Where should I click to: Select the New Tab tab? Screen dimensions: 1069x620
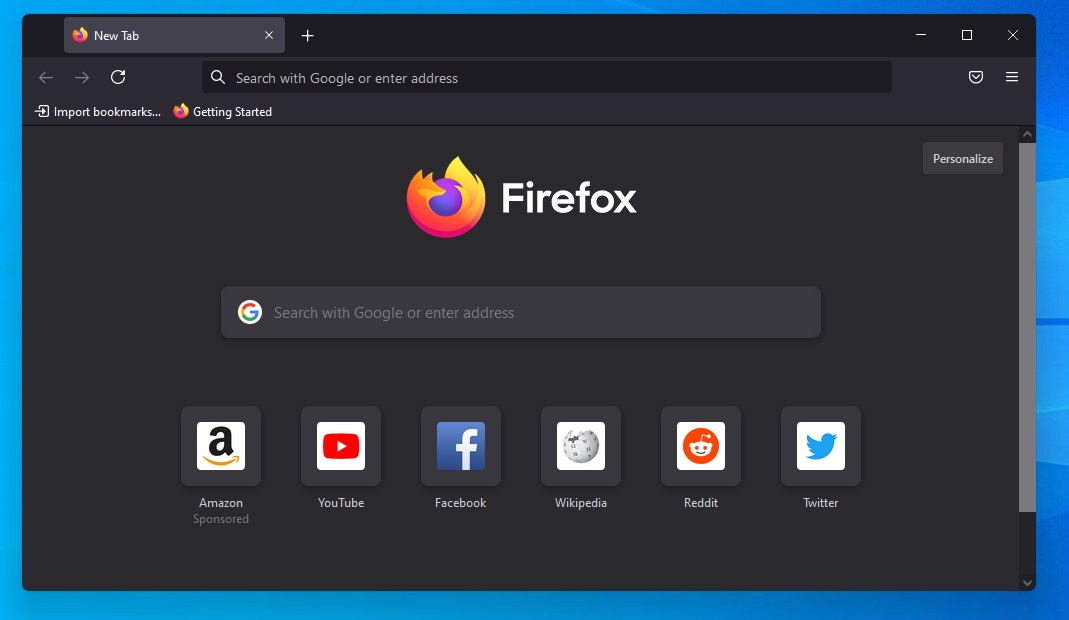pos(175,35)
